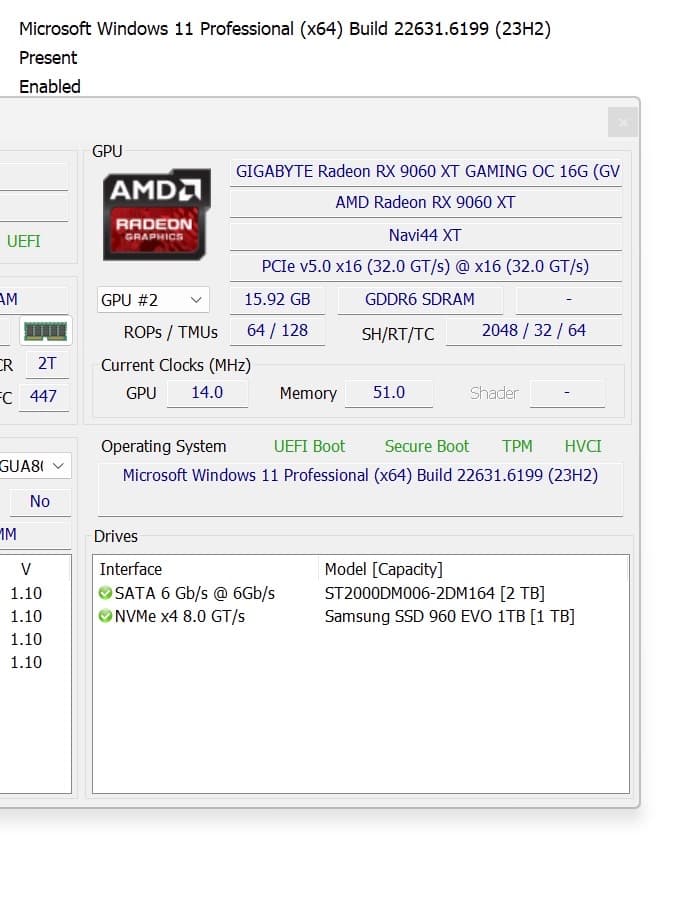This screenshot has height=907, width=680.
Task: Click the 15.92 GB memory size value
Action: (277, 300)
